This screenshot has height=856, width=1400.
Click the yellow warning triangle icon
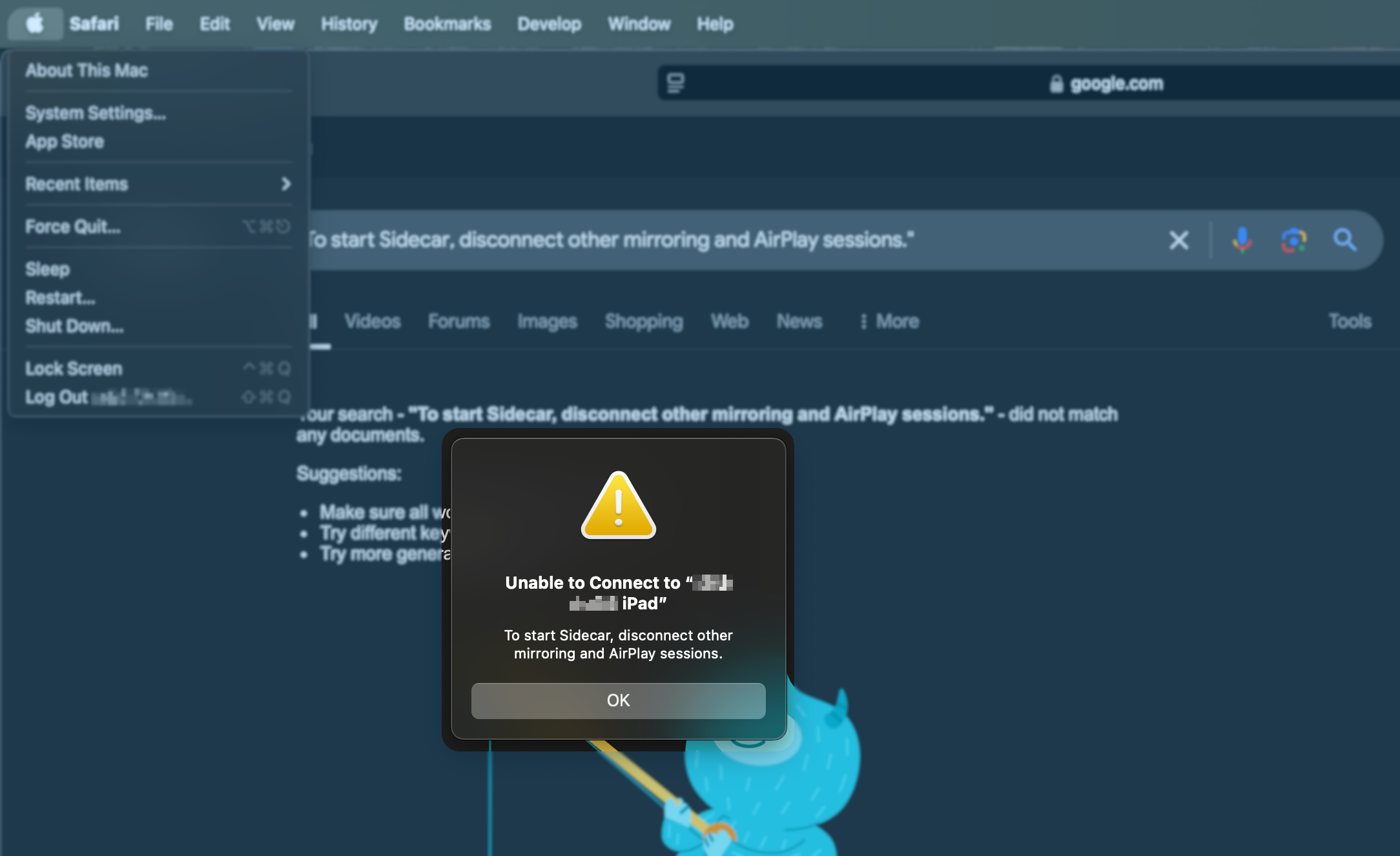point(619,505)
